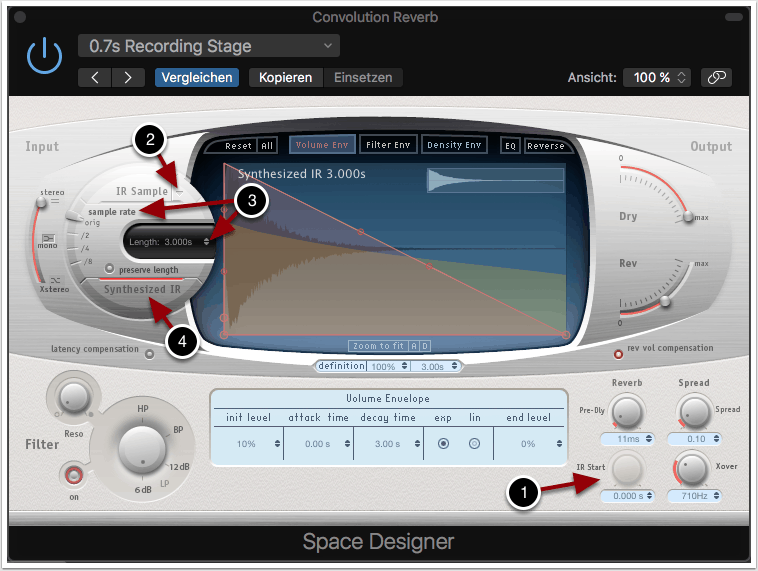
Task: Select the lin envelope radio button
Action: tap(474, 443)
